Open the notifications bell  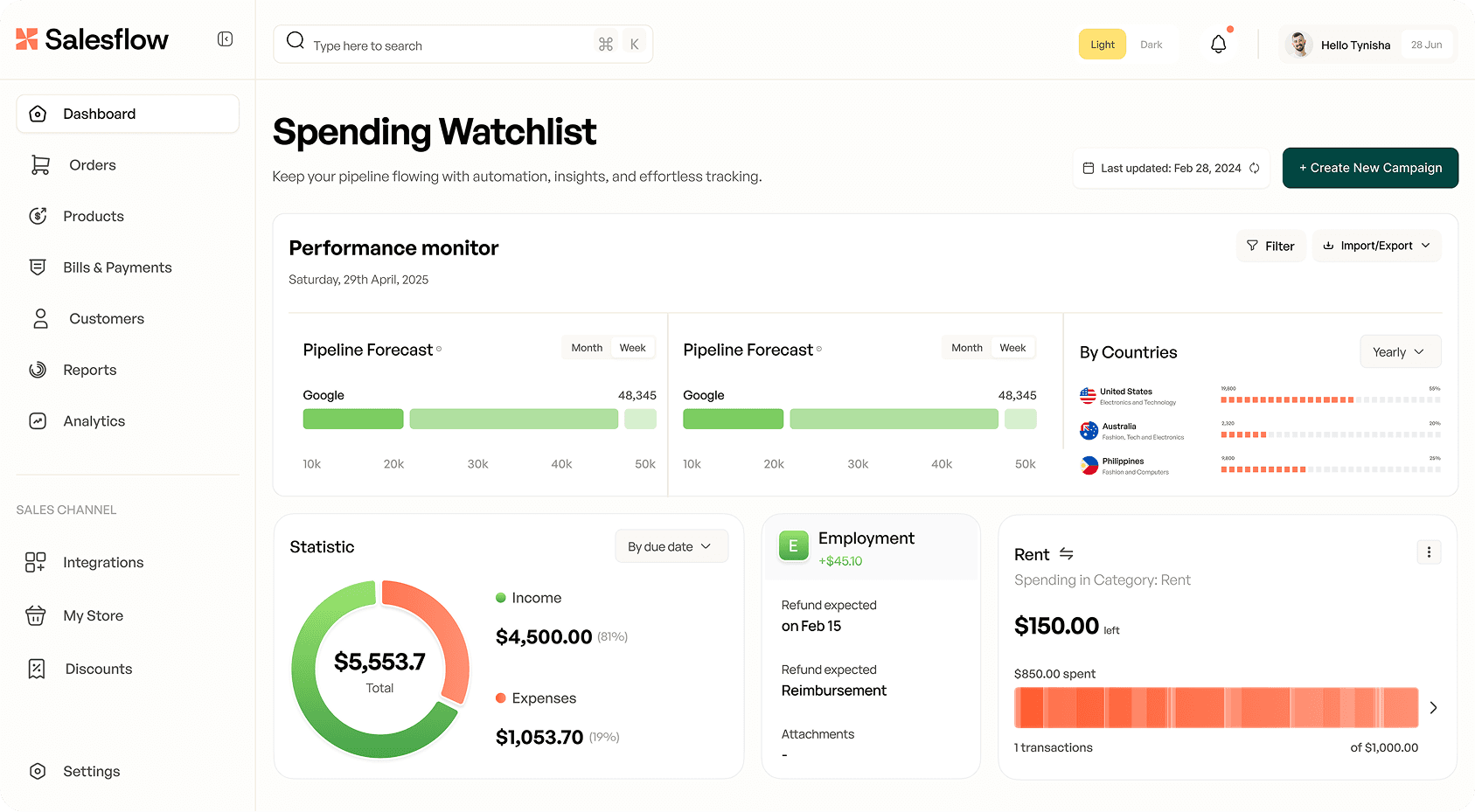pos(1218,44)
